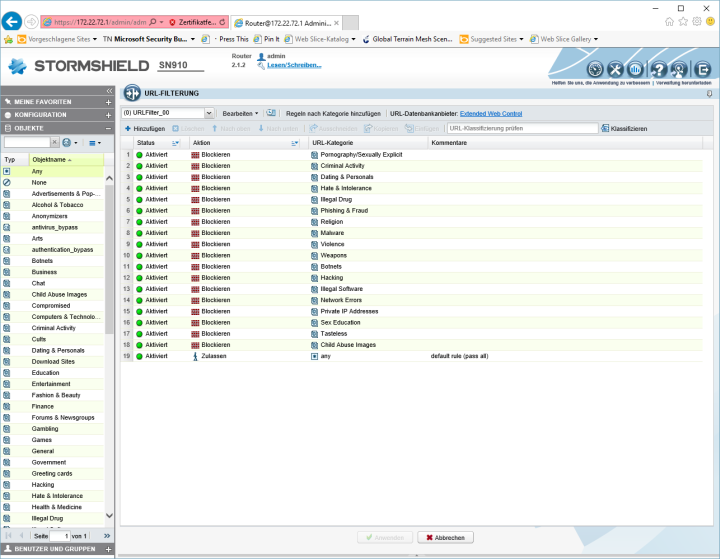Open the Bearbeiten dropdown menu
This screenshot has width=720, height=559.
[x=240, y=114]
